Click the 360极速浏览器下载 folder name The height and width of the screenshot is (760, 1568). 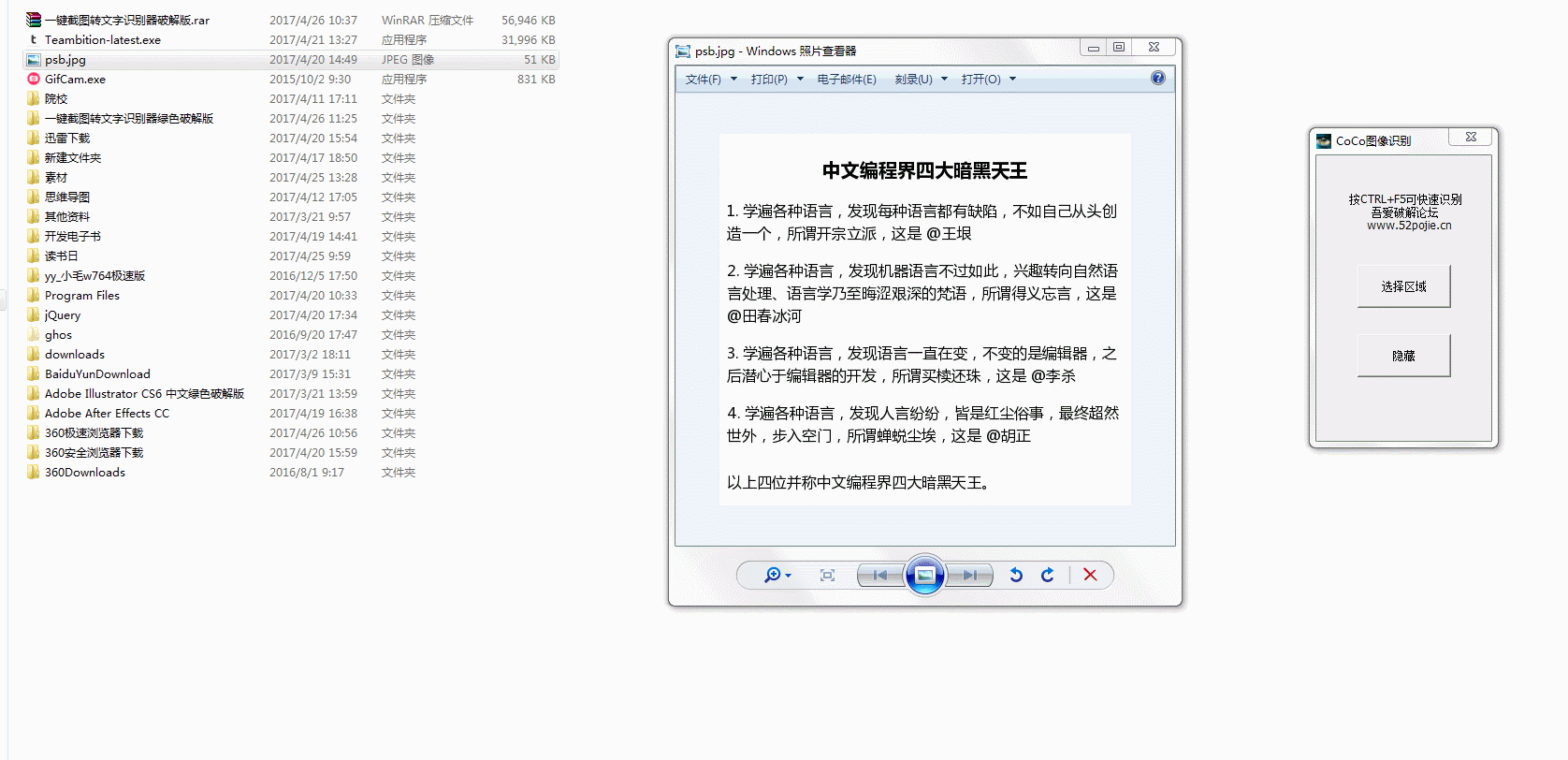[94, 433]
